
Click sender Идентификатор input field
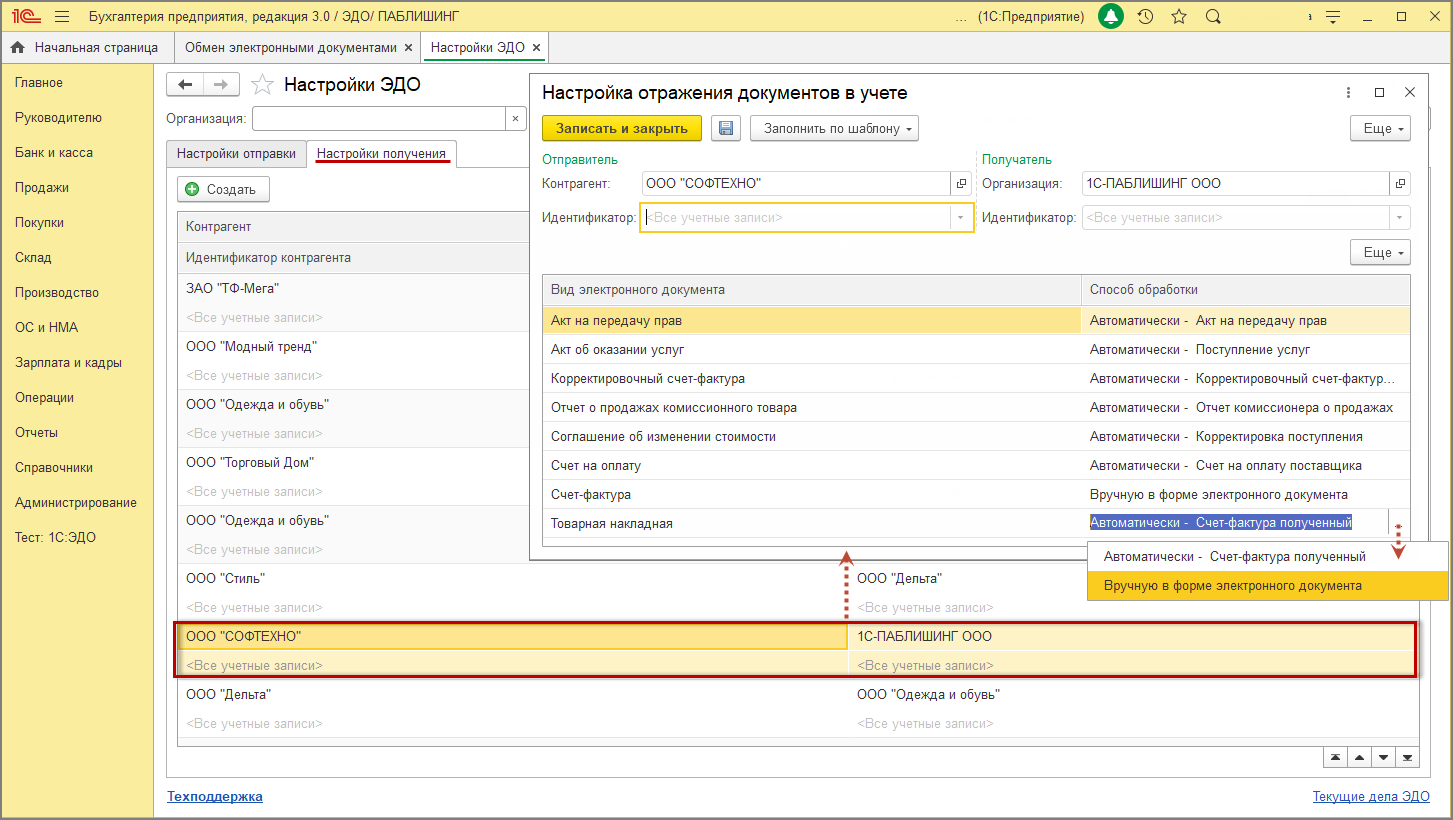(795, 217)
